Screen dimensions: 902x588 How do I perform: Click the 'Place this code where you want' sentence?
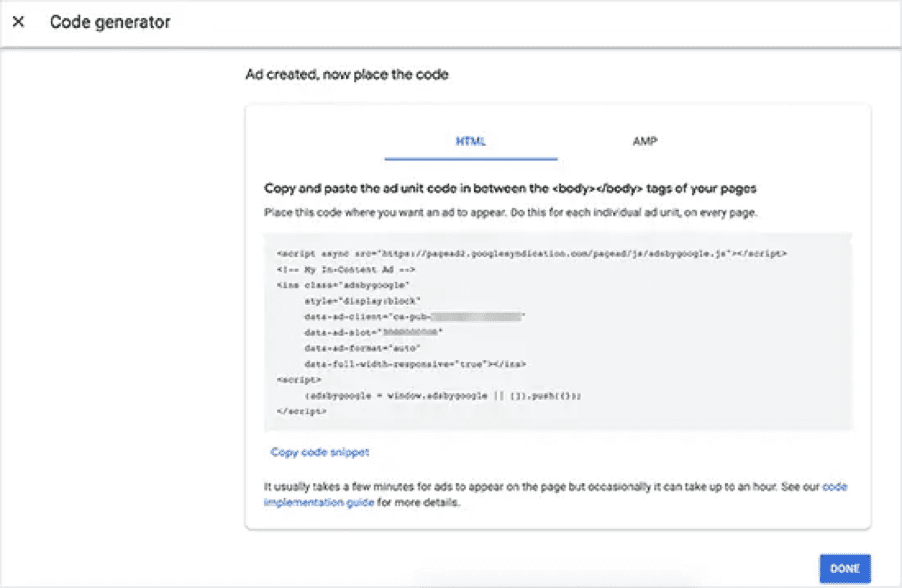[x=511, y=212]
